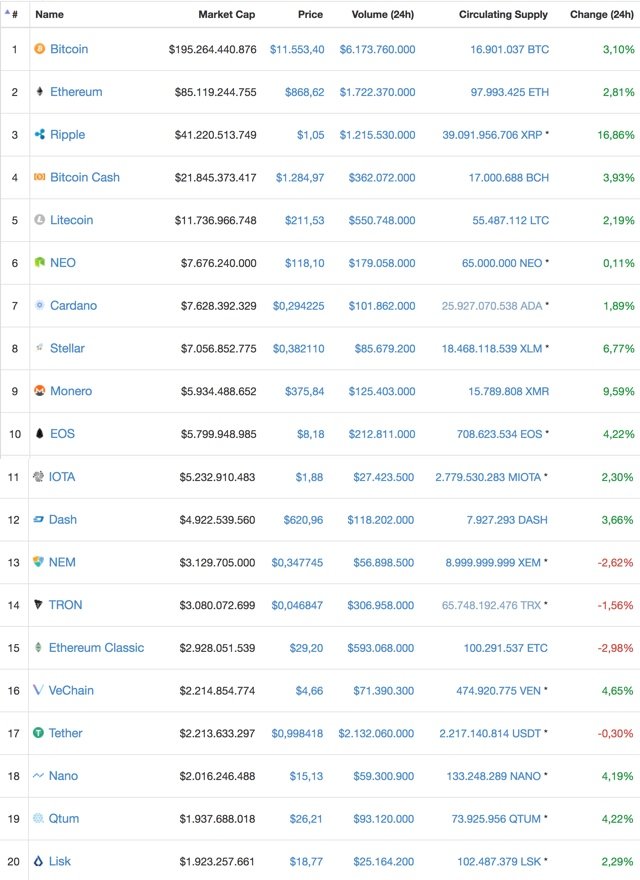Sort by Change (24h) column header

click(601, 14)
